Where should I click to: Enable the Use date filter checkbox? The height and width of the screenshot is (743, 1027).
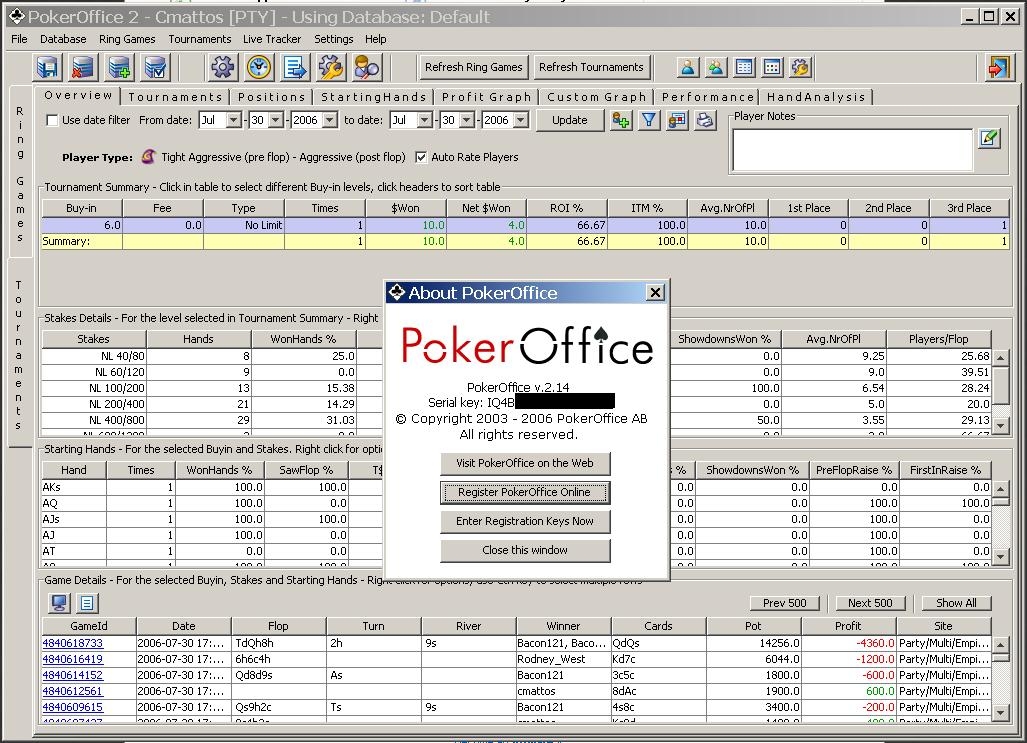(52, 120)
